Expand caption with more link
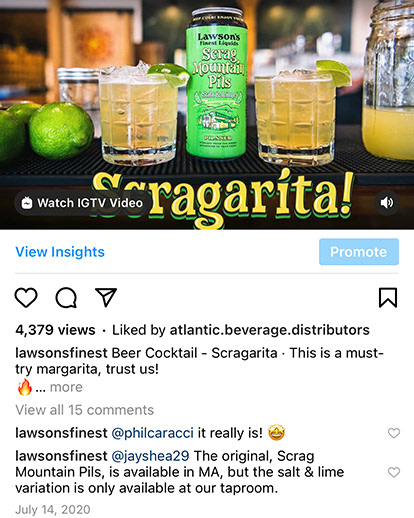The image size is (414, 518). [x=66, y=387]
